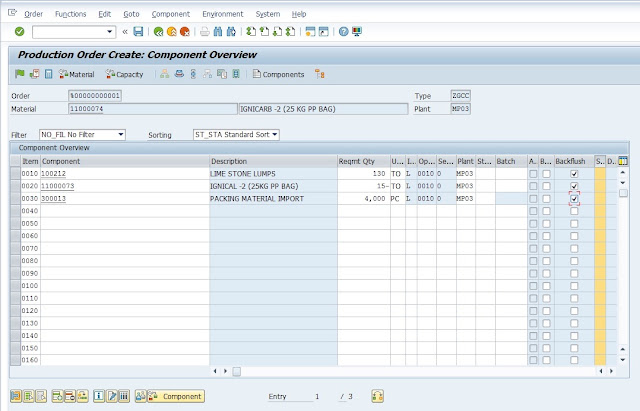Viewport: 640px width, 411px height.
Task: Click the orange hierarchy icon right of Components
Action: point(320,74)
